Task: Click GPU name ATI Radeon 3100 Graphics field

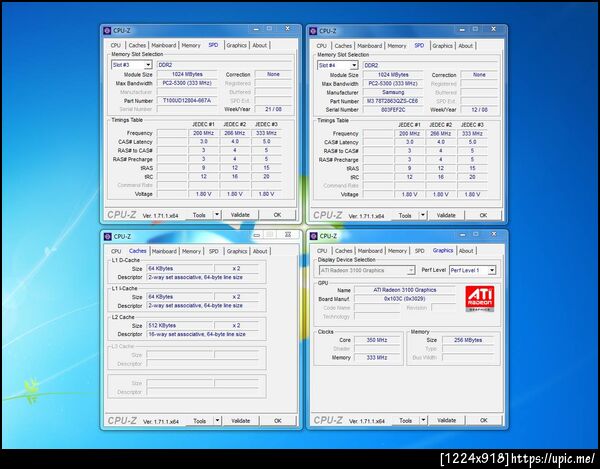Action: (x=405, y=290)
